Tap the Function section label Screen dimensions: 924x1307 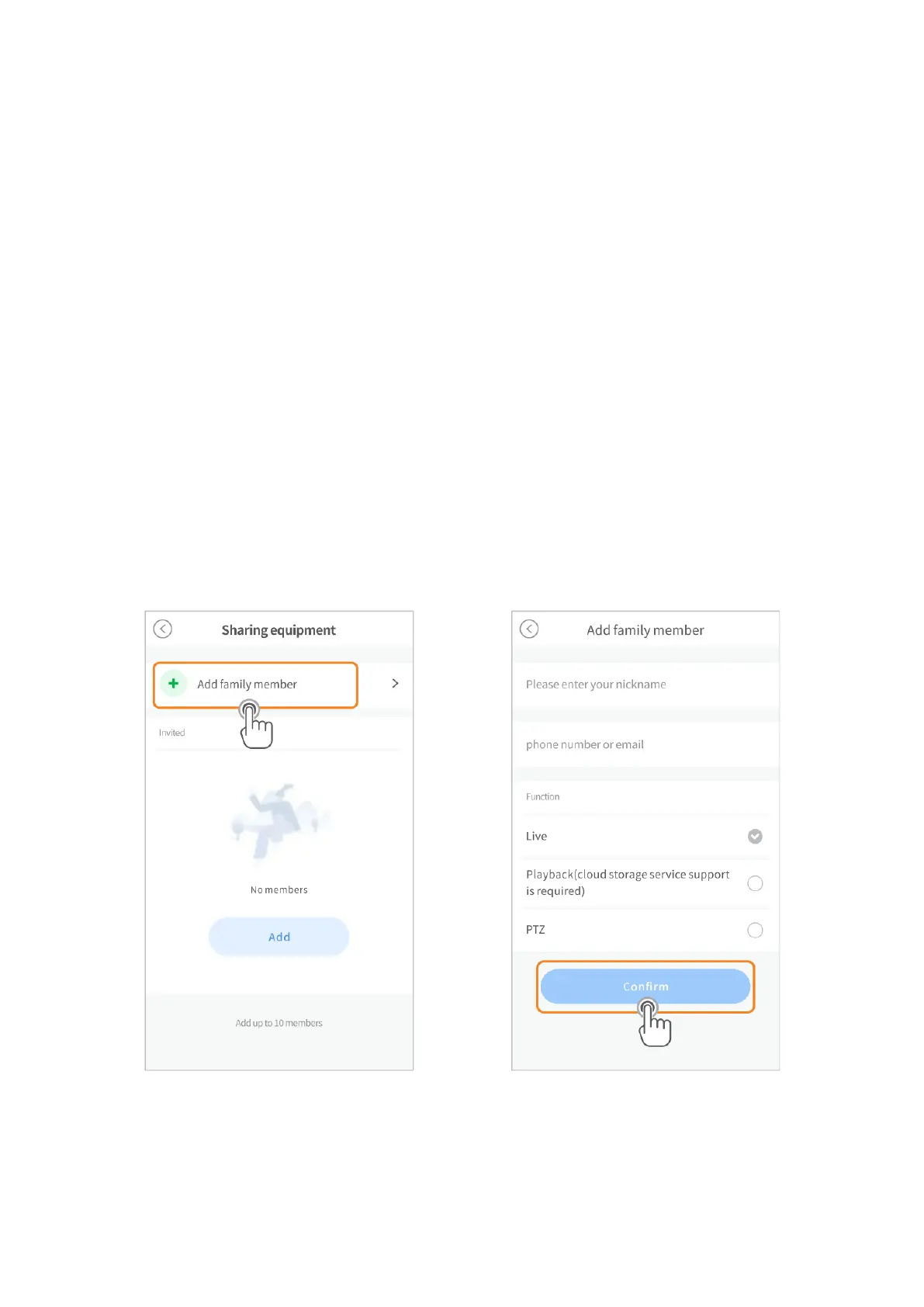point(542,797)
